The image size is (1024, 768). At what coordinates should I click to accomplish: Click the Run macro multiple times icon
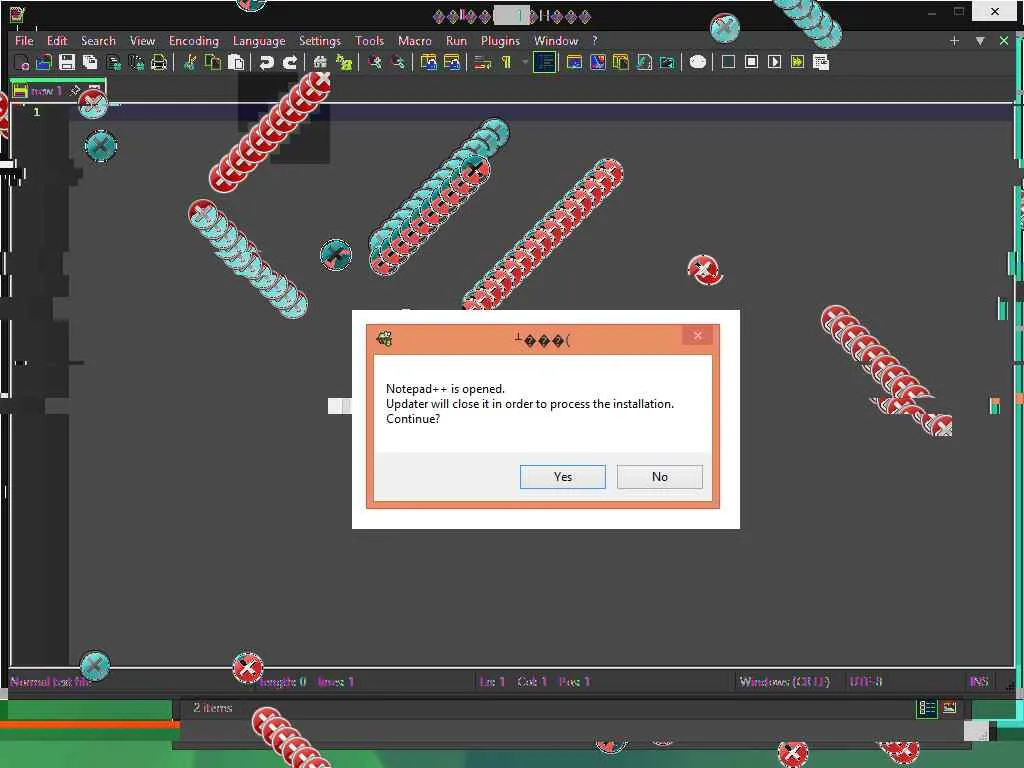click(x=797, y=62)
